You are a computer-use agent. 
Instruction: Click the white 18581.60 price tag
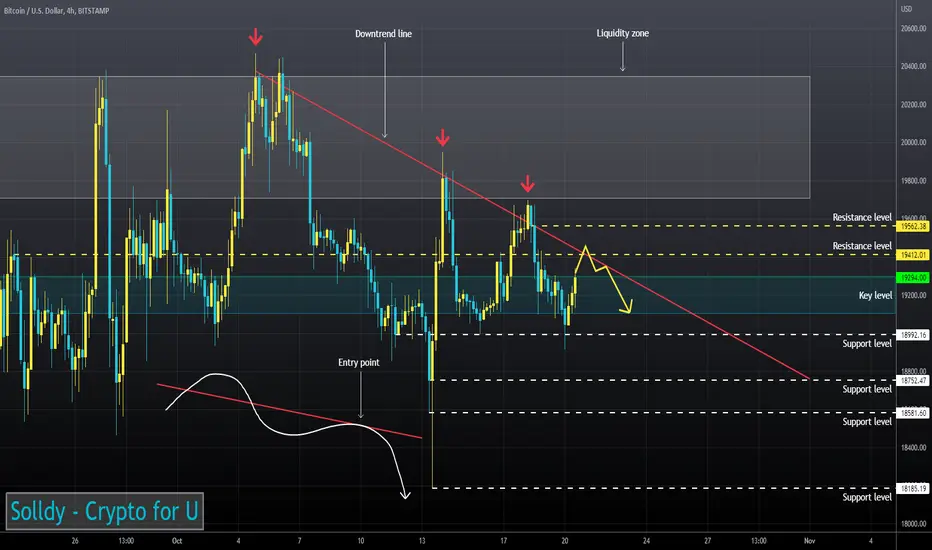tap(912, 413)
